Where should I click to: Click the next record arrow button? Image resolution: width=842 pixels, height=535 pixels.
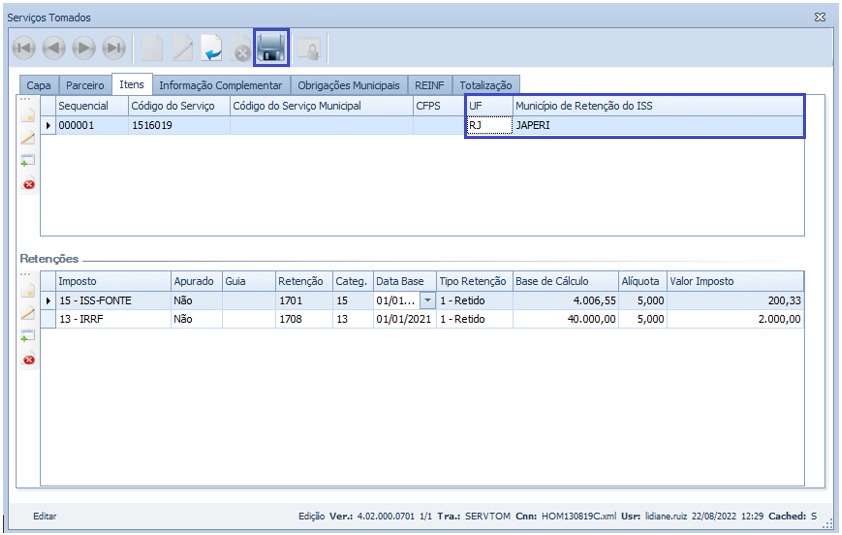(84, 48)
